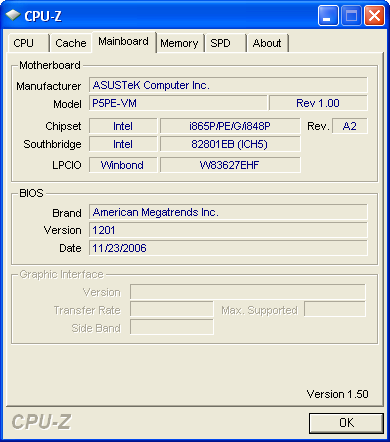The width and height of the screenshot is (390, 442).
Task: Click the CPU-Z diamond title bar icon
Action: (x=13, y=15)
